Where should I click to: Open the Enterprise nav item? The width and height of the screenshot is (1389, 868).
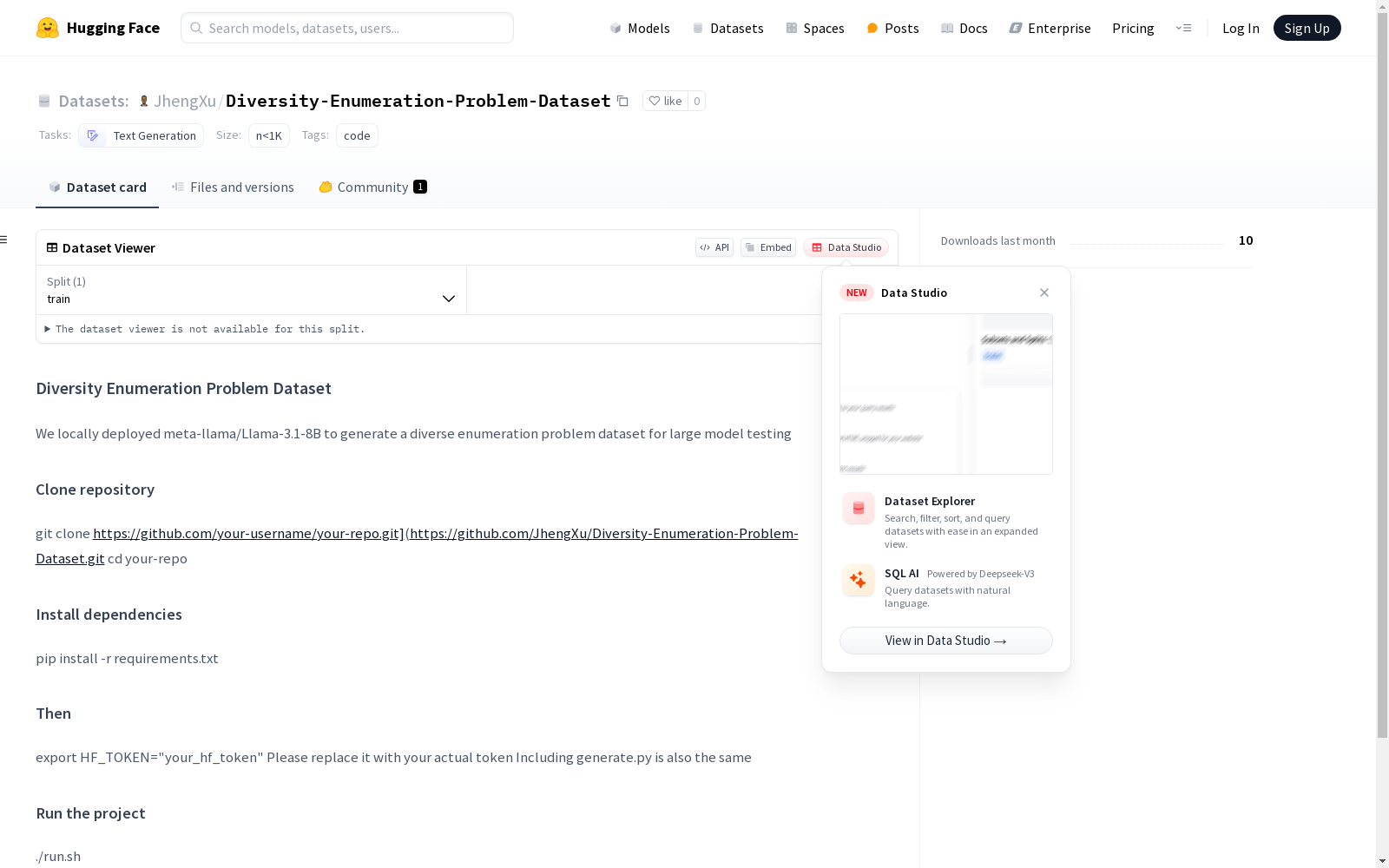(x=1050, y=28)
